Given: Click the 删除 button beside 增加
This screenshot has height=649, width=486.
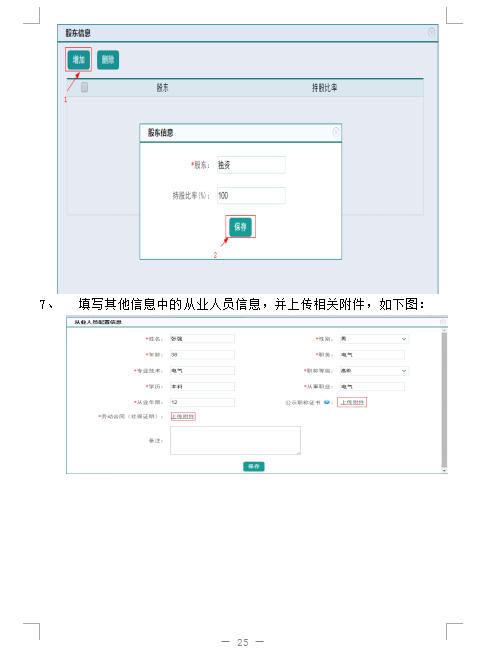Looking at the screenshot, I should click(x=108, y=60).
